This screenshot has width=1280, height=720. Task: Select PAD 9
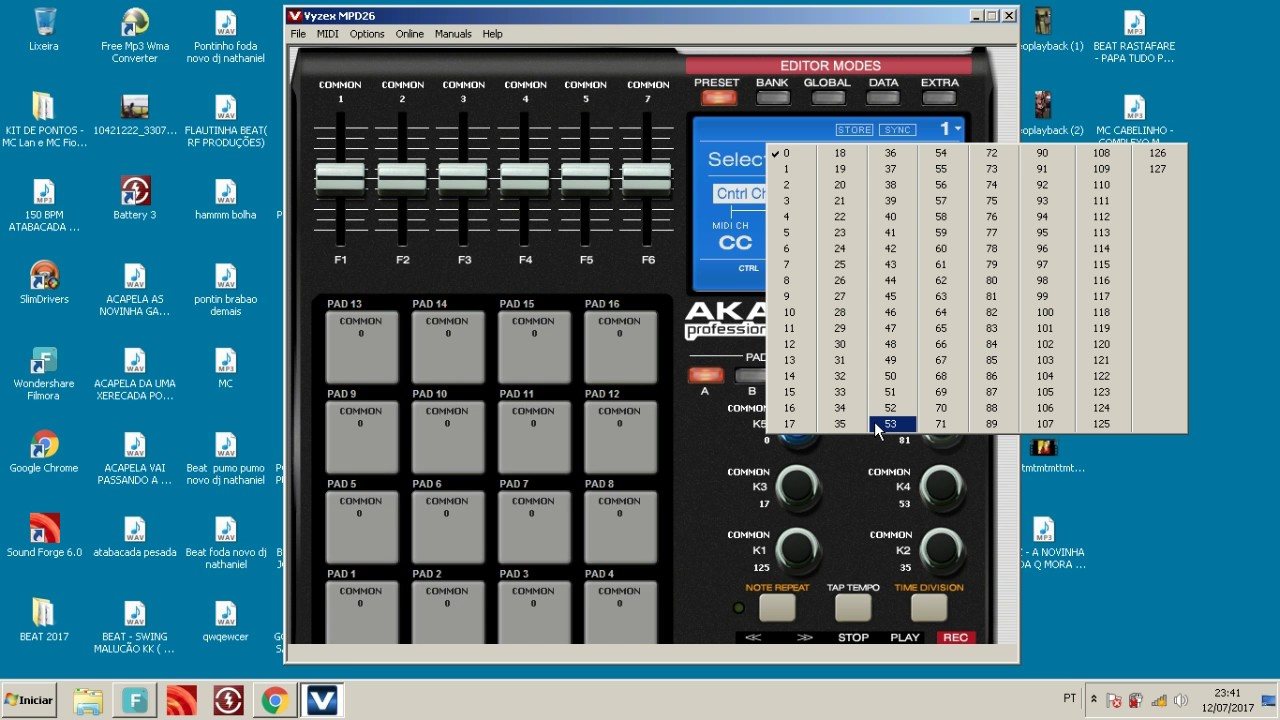pos(361,437)
